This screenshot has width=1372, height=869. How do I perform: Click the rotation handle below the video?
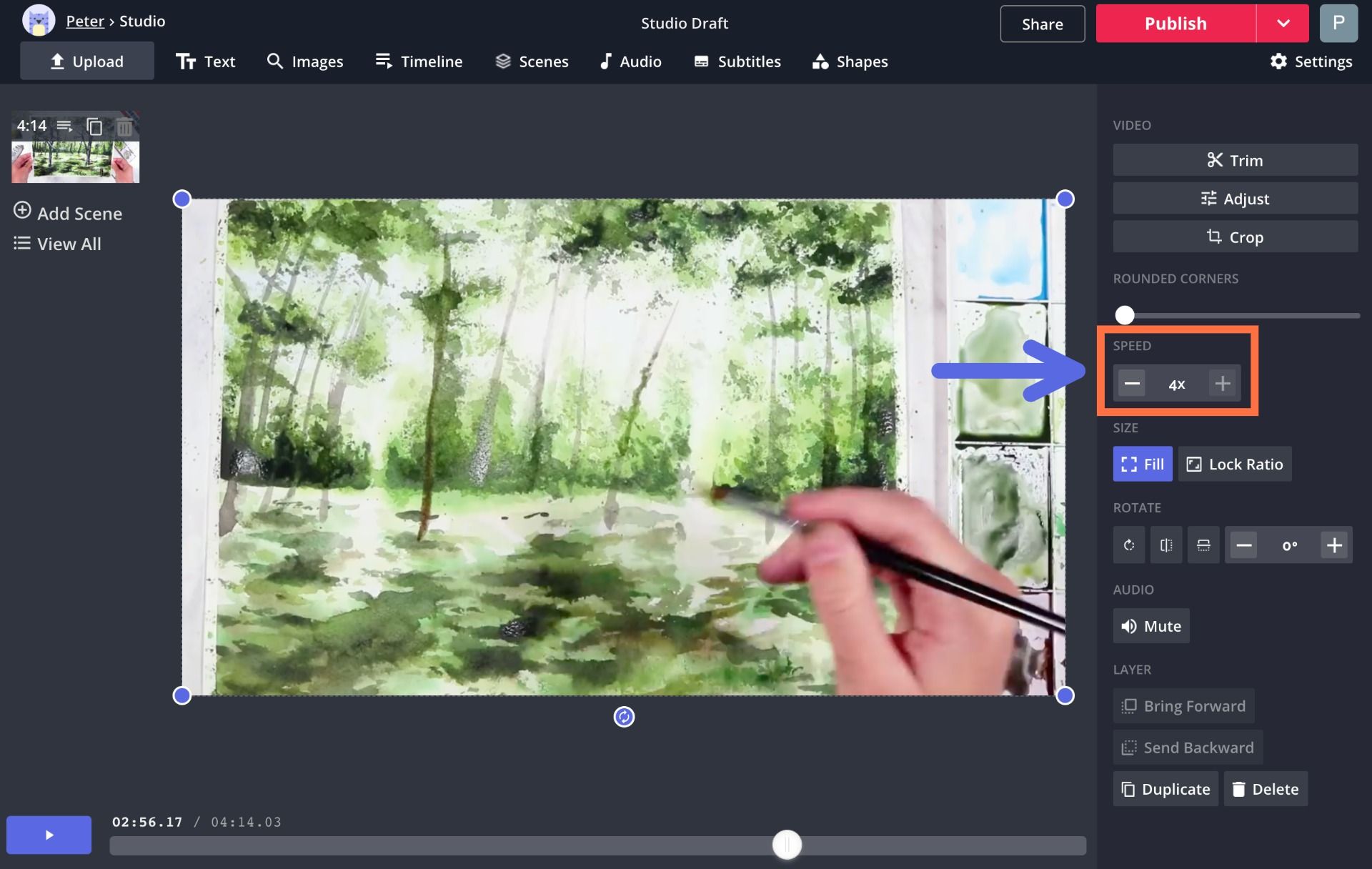coord(624,717)
